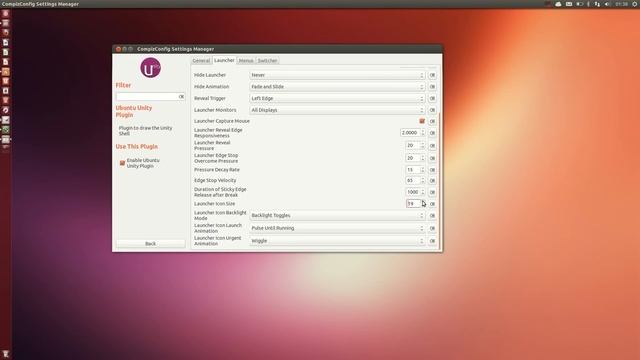Reset Duration of Sticky Edge Release to default
The width and height of the screenshot is (640, 360).
[x=432, y=192]
